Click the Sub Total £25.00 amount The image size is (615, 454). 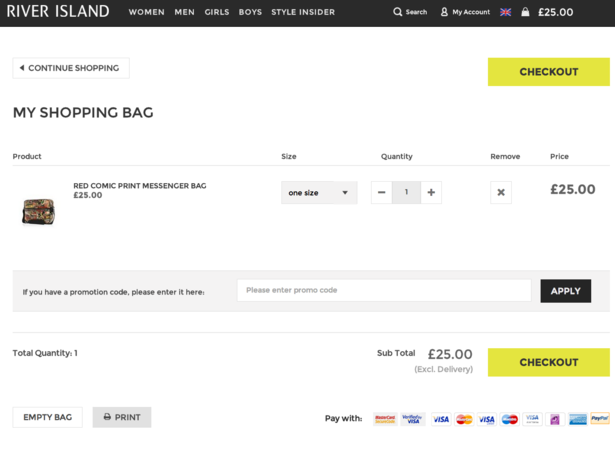click(450, 354)
